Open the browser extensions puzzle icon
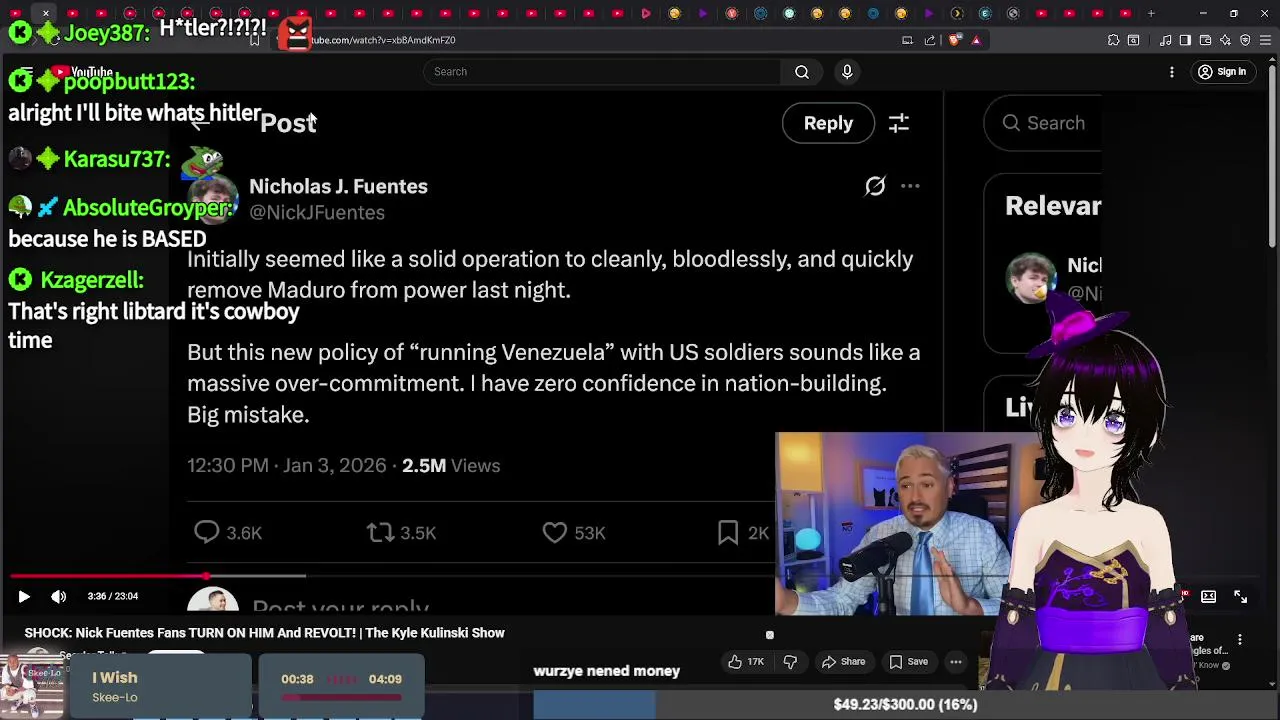 click(x=1113, y=40)
